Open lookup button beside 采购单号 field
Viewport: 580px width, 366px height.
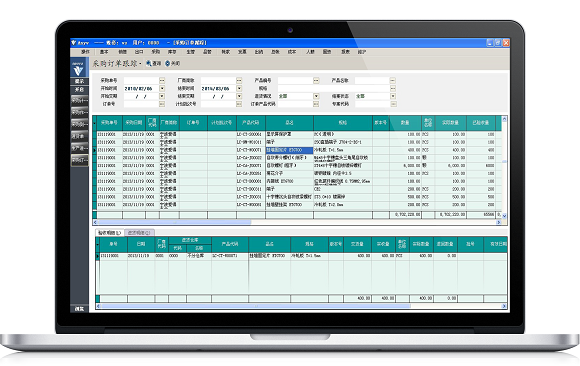[x=162, y=80]
